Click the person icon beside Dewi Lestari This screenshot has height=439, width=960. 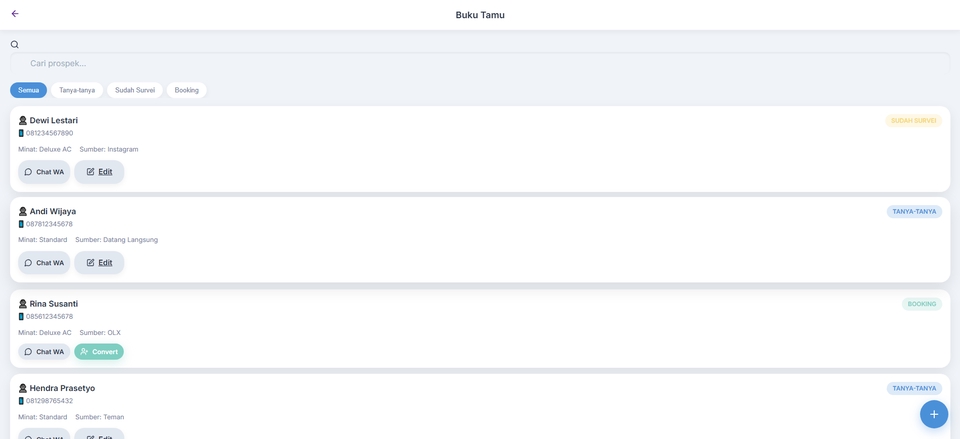coord(23,120)
